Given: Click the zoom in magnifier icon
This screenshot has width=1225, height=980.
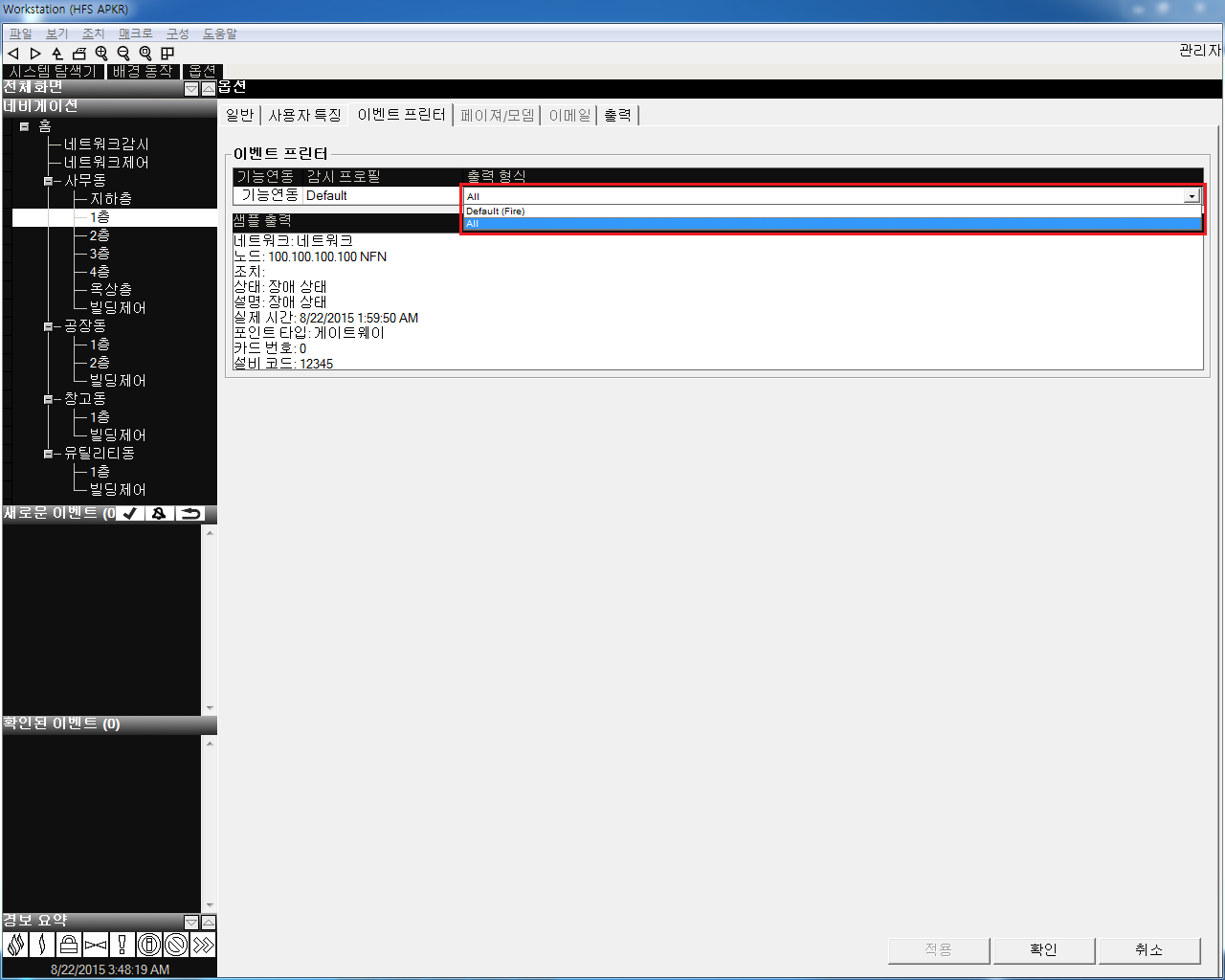Looking at the screenshot, I should tap(101, 54).
